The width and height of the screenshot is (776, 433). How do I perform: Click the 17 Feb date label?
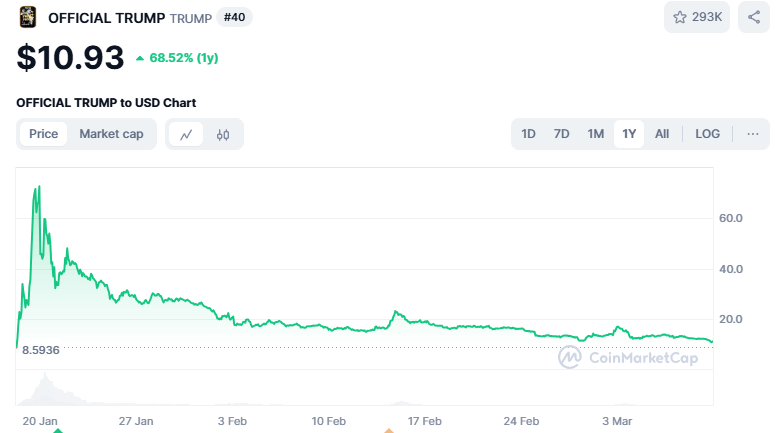[425, 421]
